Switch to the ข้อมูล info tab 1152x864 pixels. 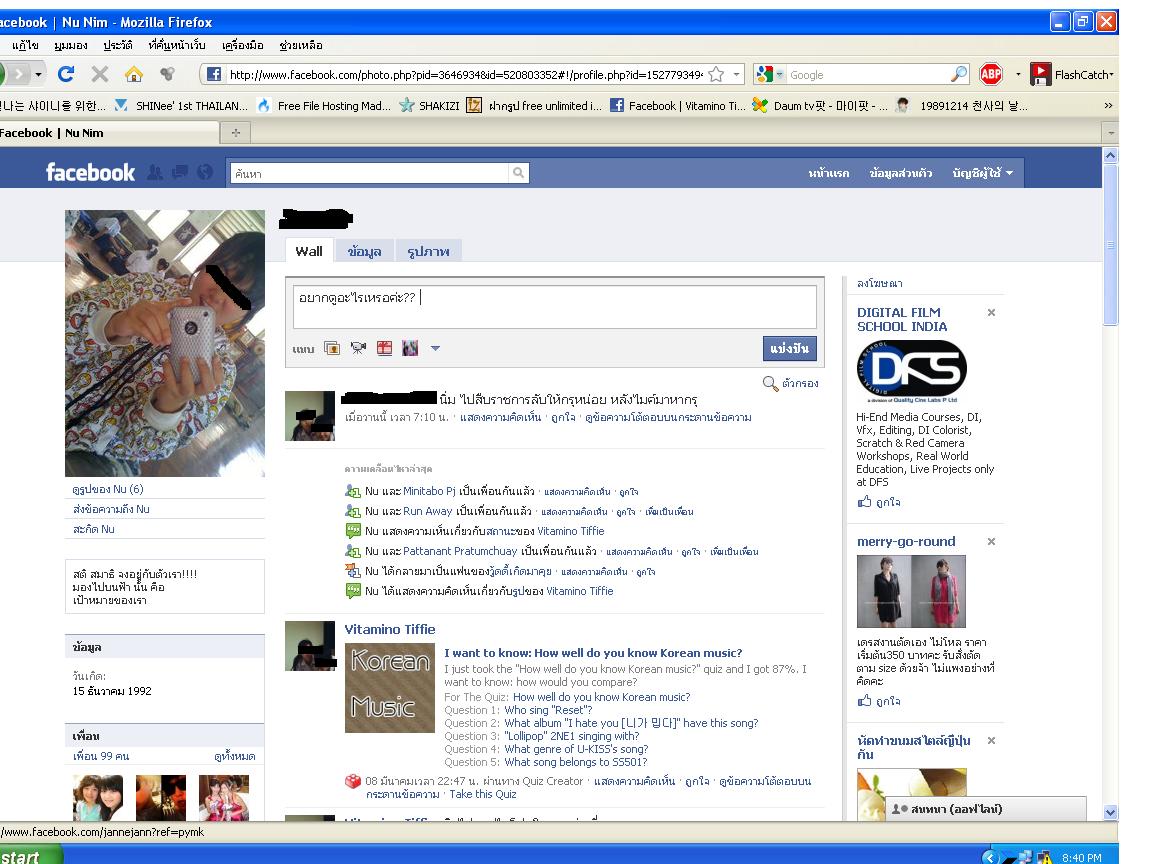(x=364, y=251)
